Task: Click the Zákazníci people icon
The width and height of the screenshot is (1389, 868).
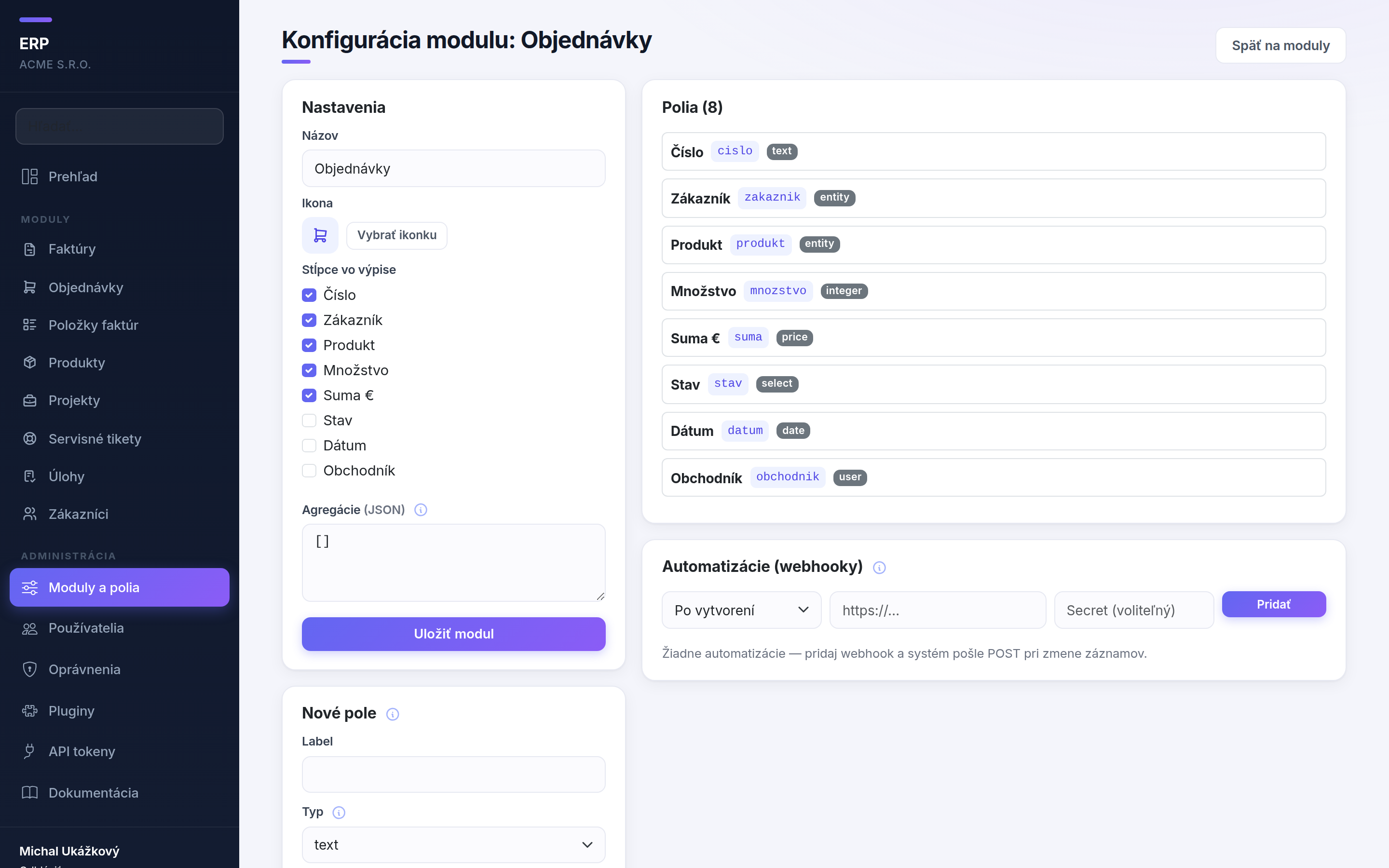Action: (x=30, y=514)
